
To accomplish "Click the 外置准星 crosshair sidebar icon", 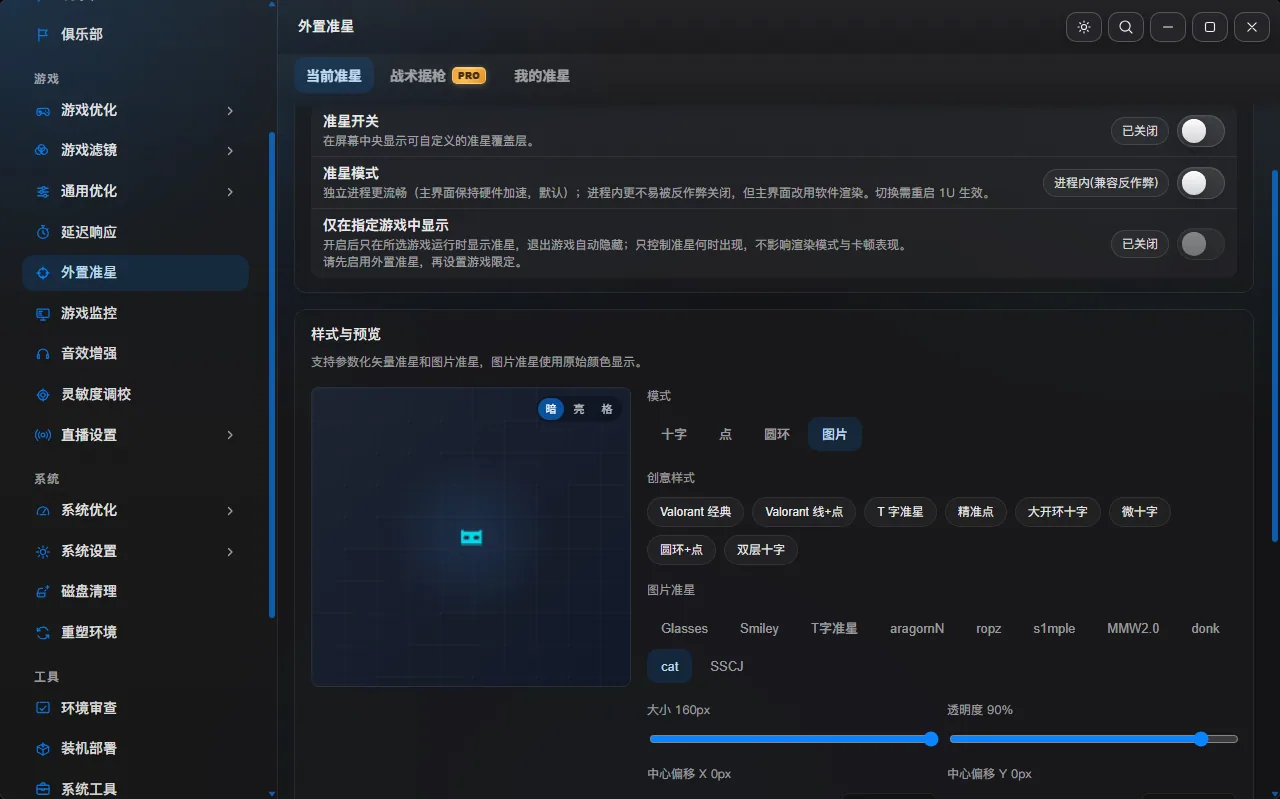I will click(43, 272).
